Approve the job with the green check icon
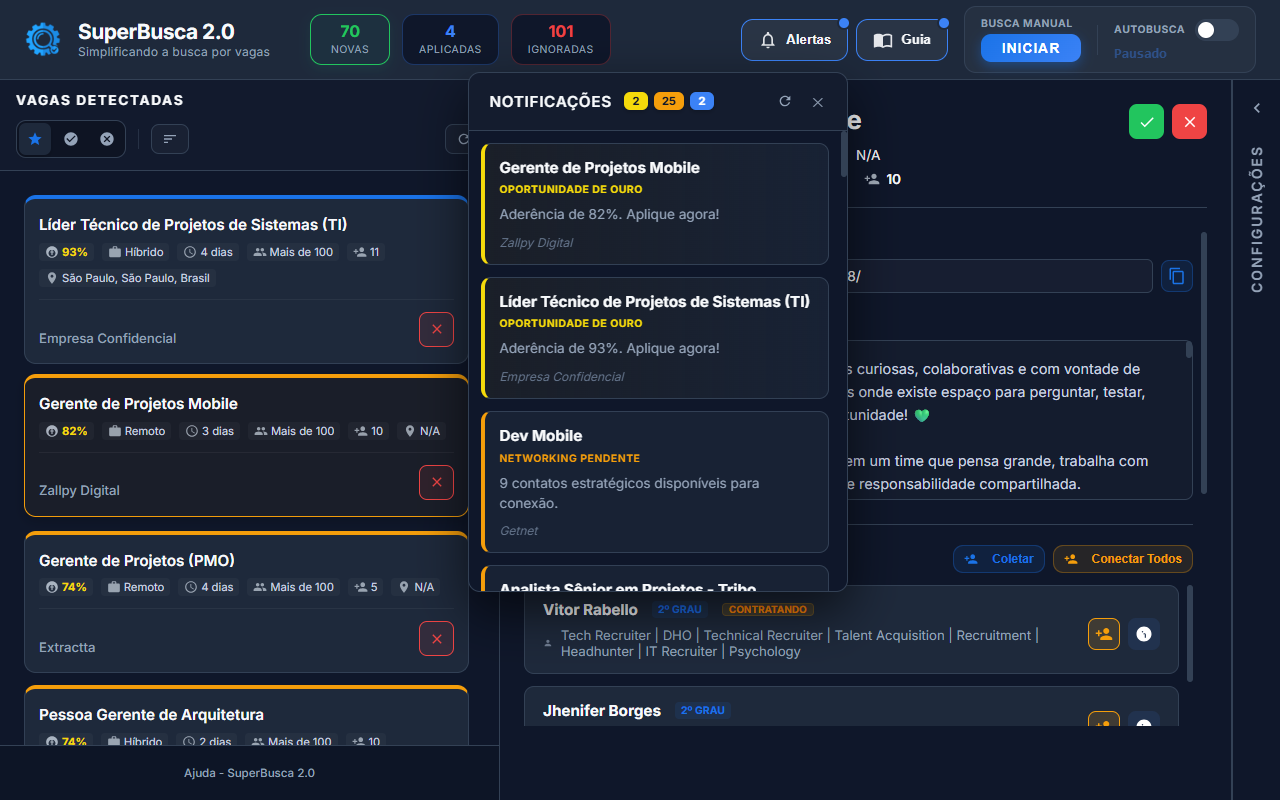The width and height of the screenshot is (1280, 800). click(1146, 121)
